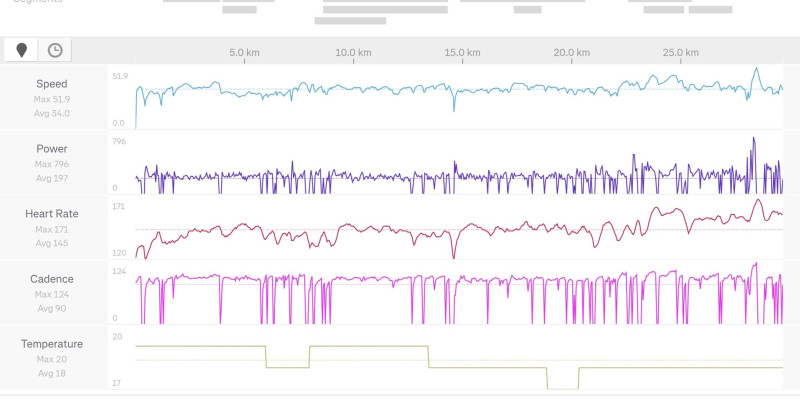Click the segment bar above 25 km mark
800x406 pixels.
pyautogui.click(x=664, y=10)
